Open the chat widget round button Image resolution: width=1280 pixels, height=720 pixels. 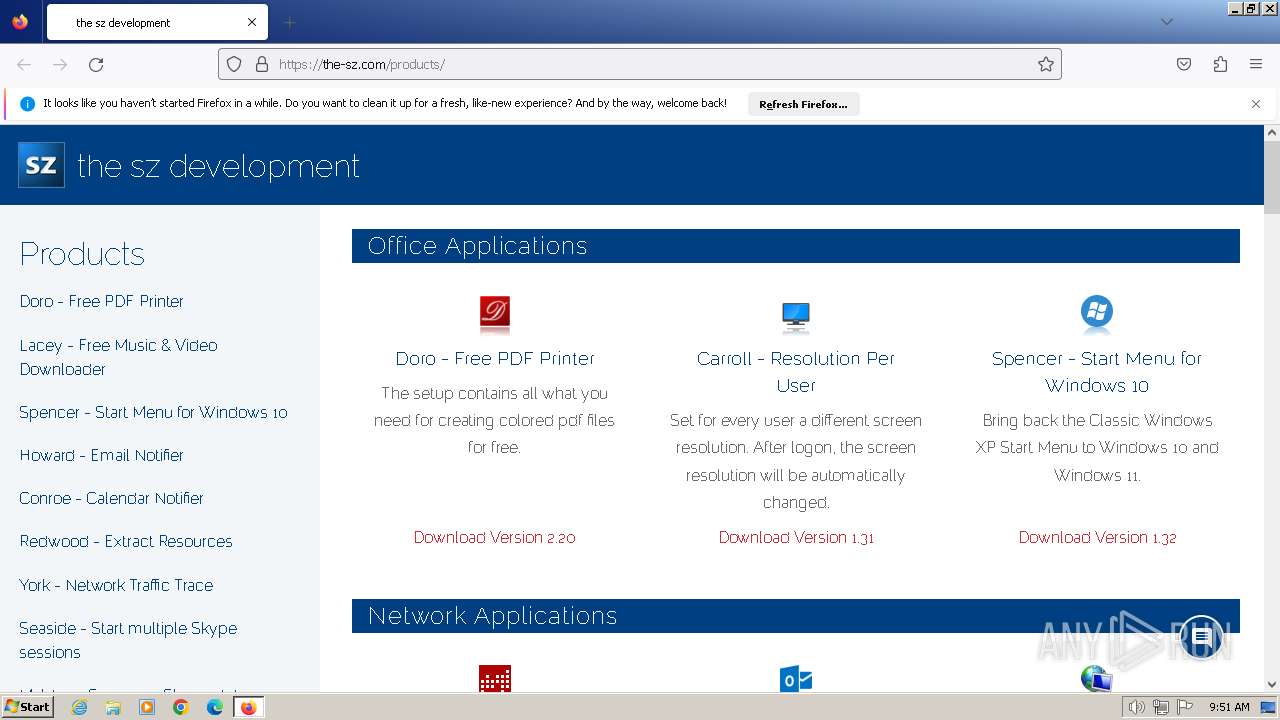(1201, 638)
